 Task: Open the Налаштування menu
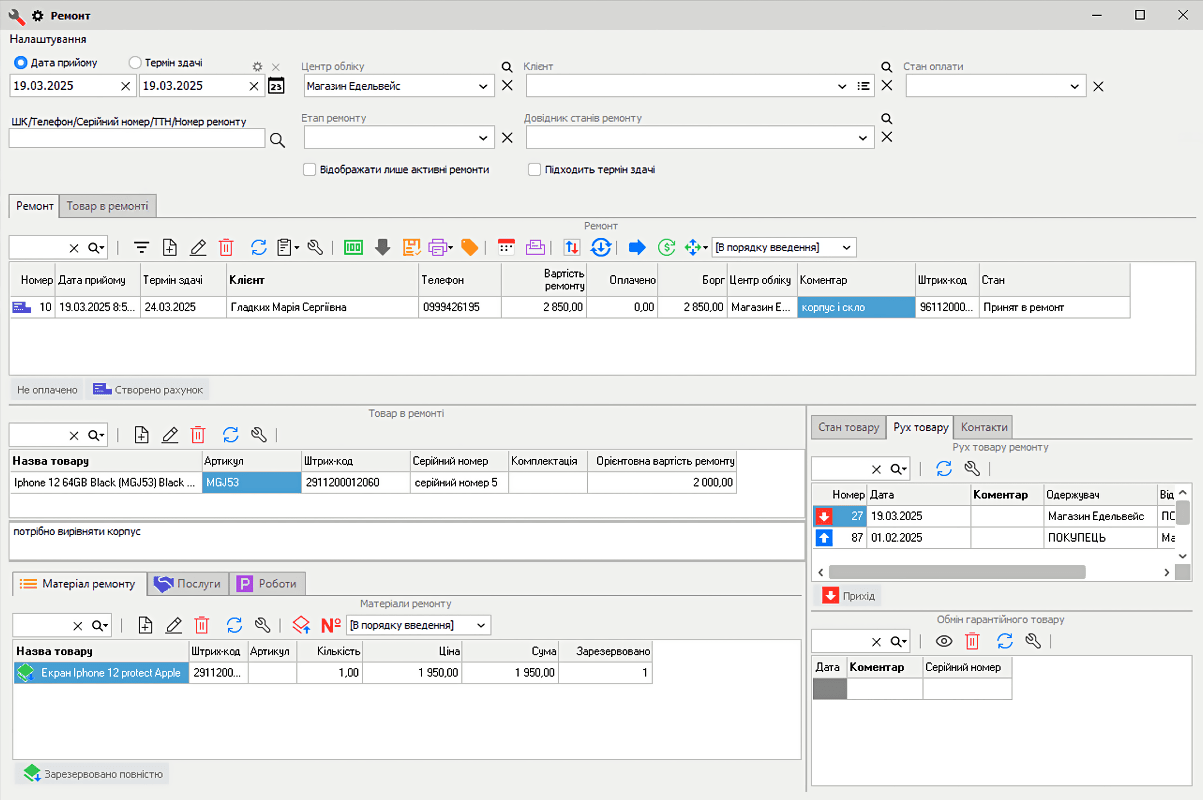48,39
